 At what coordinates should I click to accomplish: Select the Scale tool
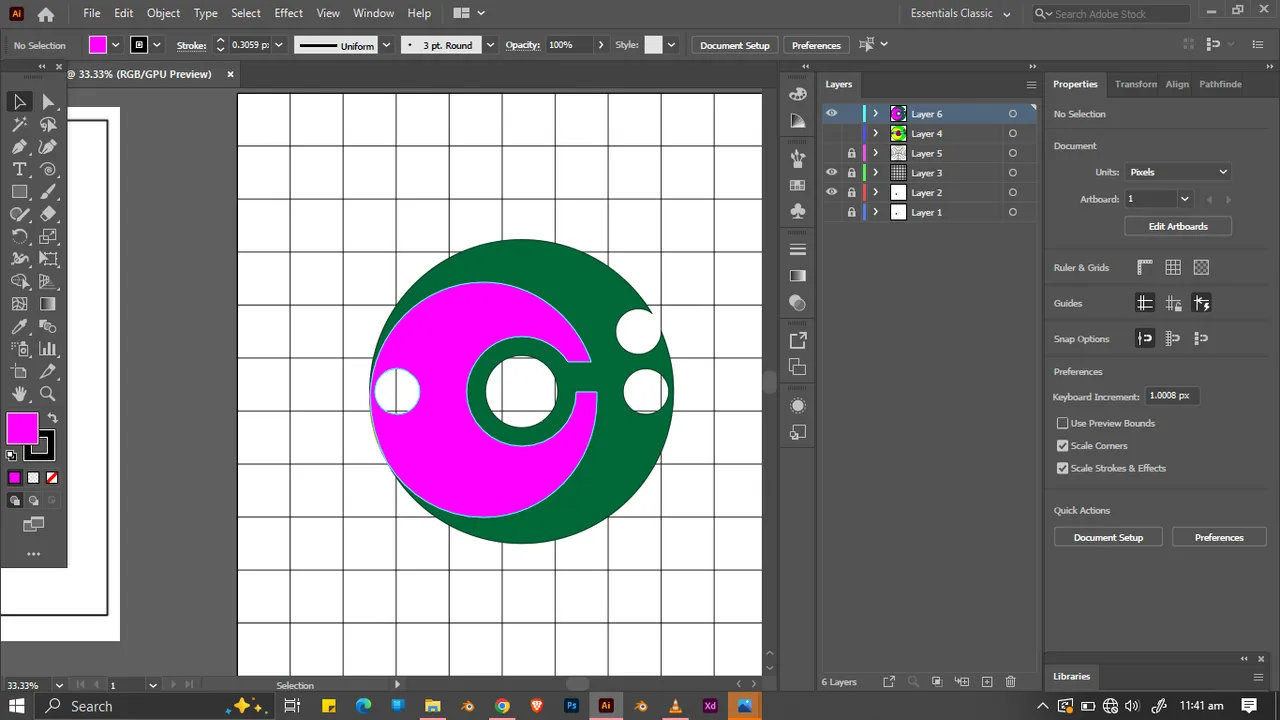point(48,237)
